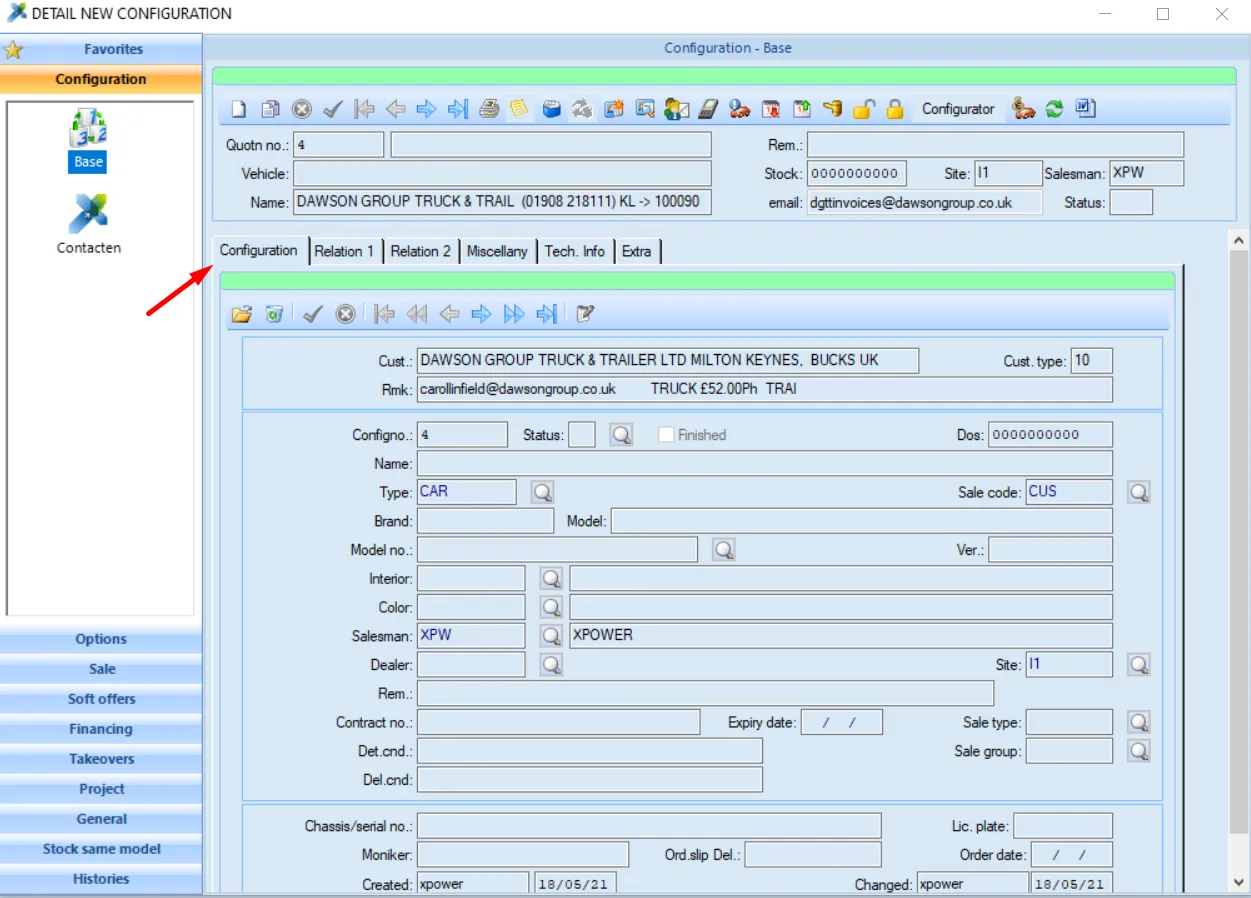1251x898 pixels.
Task: Click the open folder icon in Configuration toolbar
Action: point(241,315)
